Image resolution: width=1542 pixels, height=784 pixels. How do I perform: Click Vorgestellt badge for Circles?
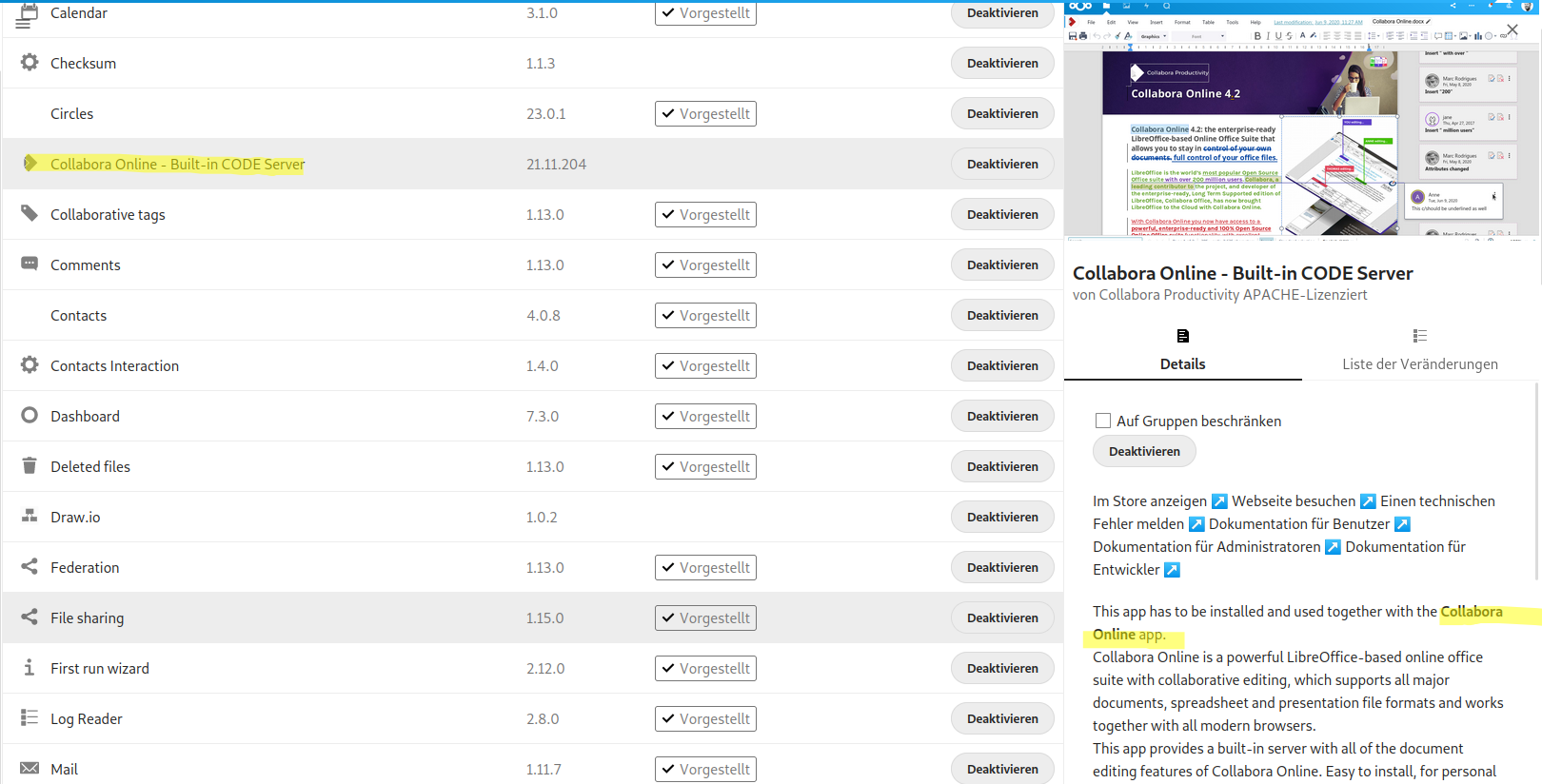point(705,113)
